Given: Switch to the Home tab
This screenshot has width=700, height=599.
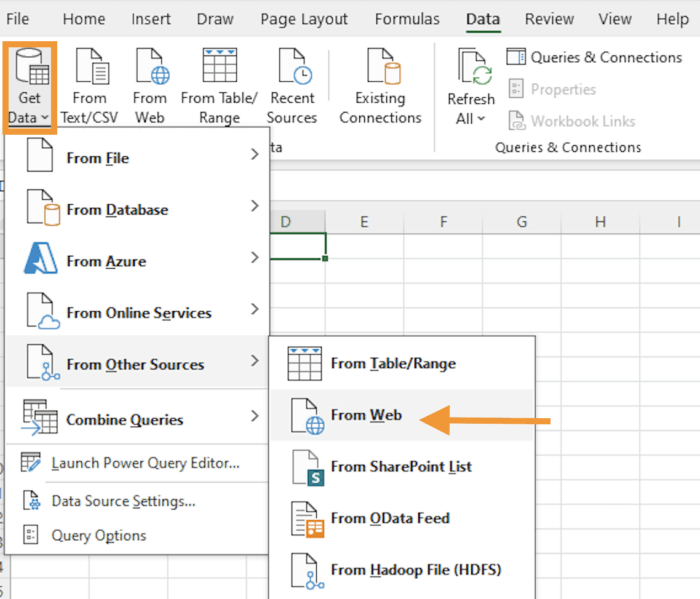Looking at the screenshot, I should point(84,19).
